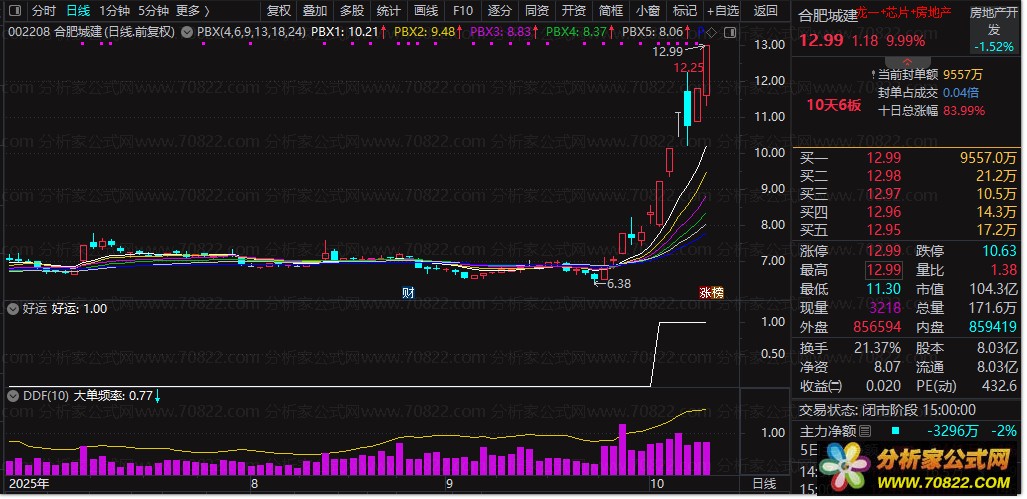Click the 买四 price 12.96
This screenshot has height=499, width=1027.
pyautogui.click(x=884, y=212)
